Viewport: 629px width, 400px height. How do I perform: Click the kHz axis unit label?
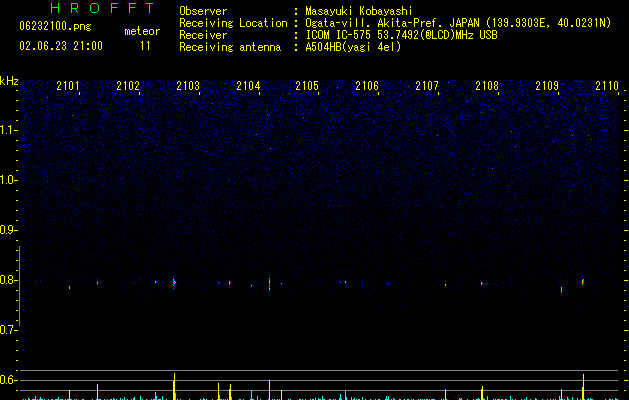[x=9, y=81]
